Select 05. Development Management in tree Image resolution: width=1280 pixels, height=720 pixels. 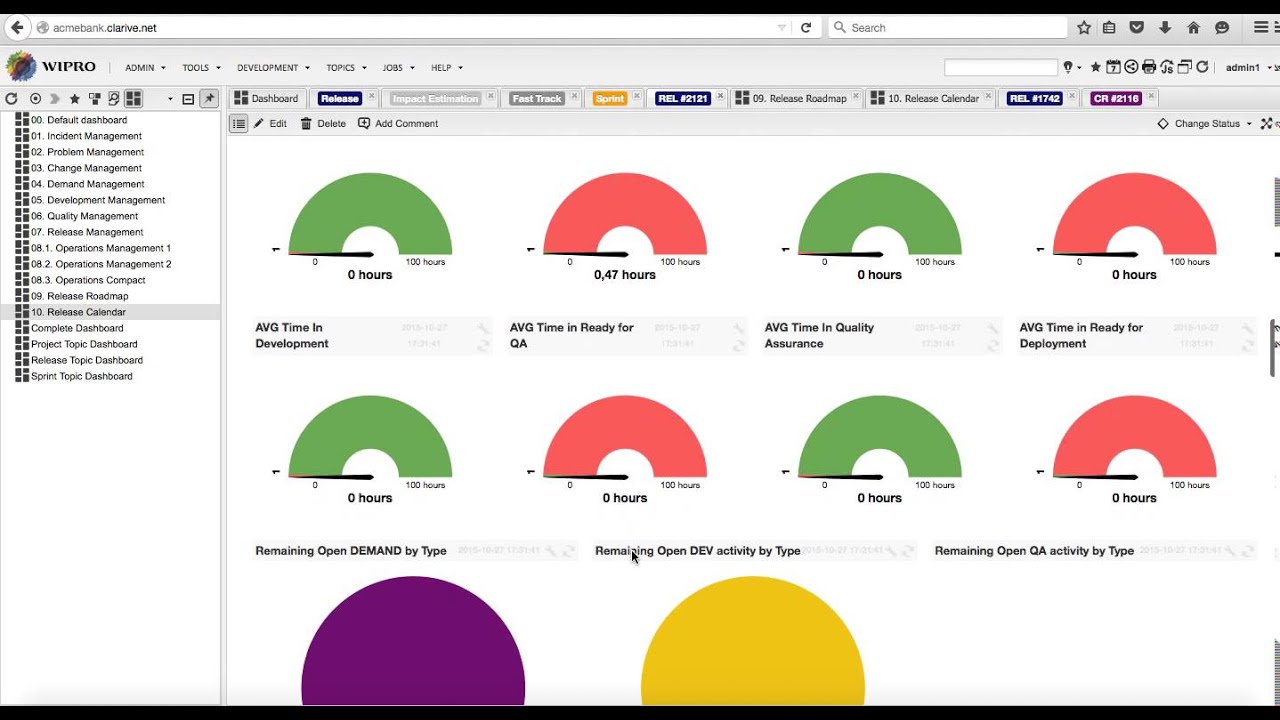tap(98, 200)
